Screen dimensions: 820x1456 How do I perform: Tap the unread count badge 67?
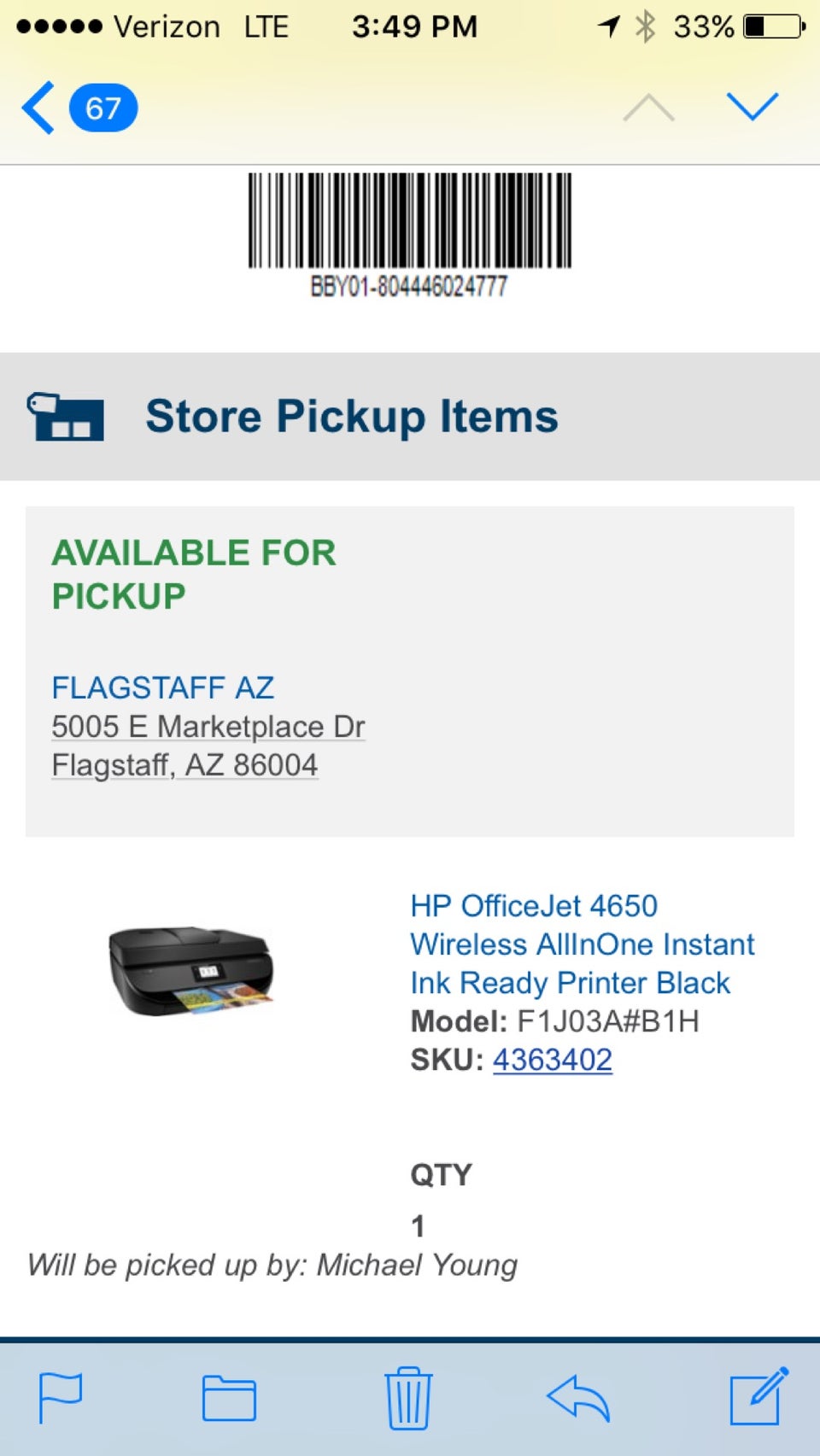tap(103, 108)
